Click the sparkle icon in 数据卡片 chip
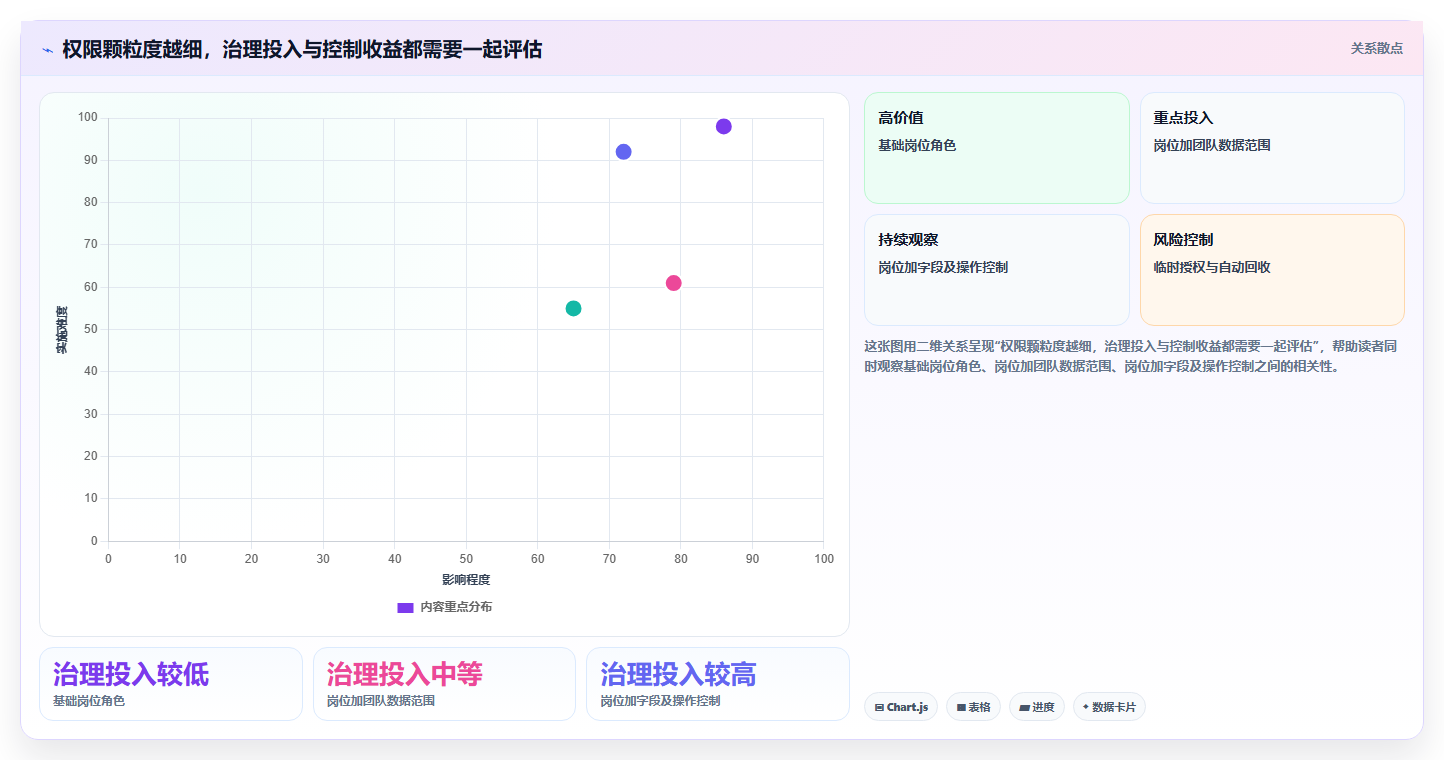This screenshot has height=760, width=1444. tap(1086, 706)
